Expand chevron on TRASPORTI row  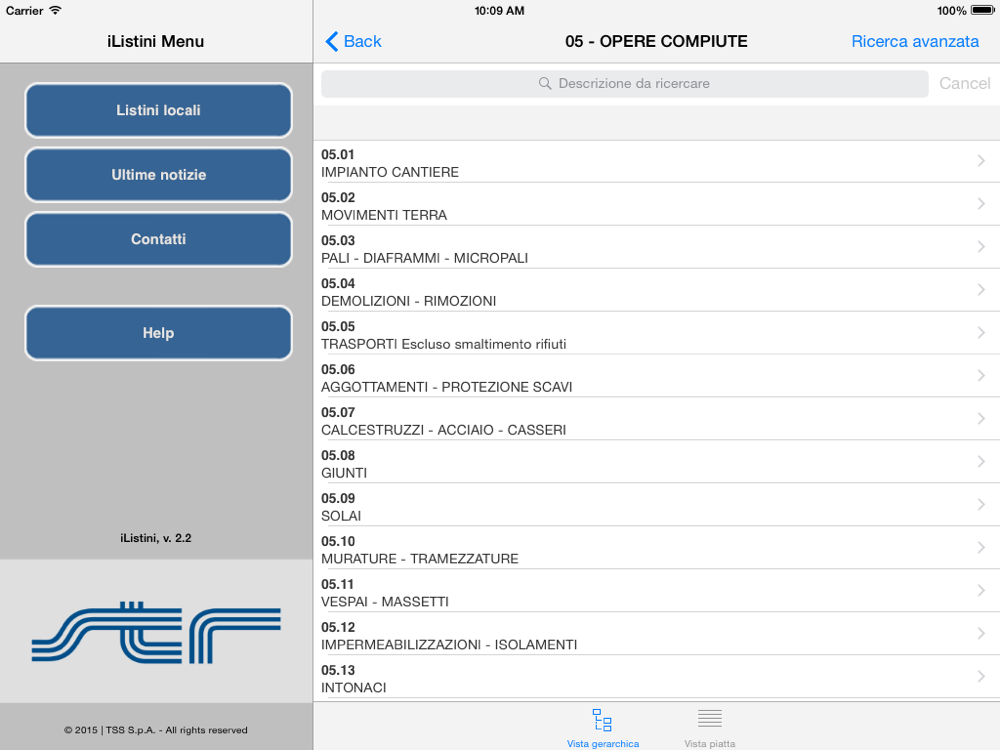(981, 332)
